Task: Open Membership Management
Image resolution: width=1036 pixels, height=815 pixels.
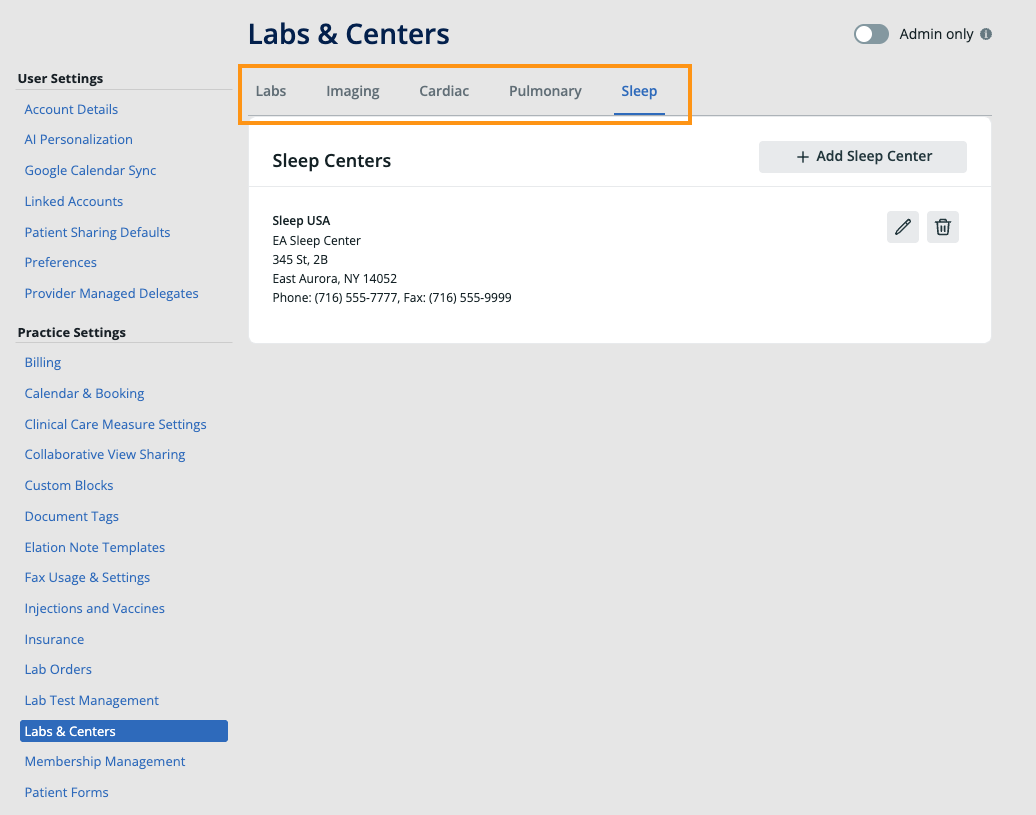Action: click(105, 762)
